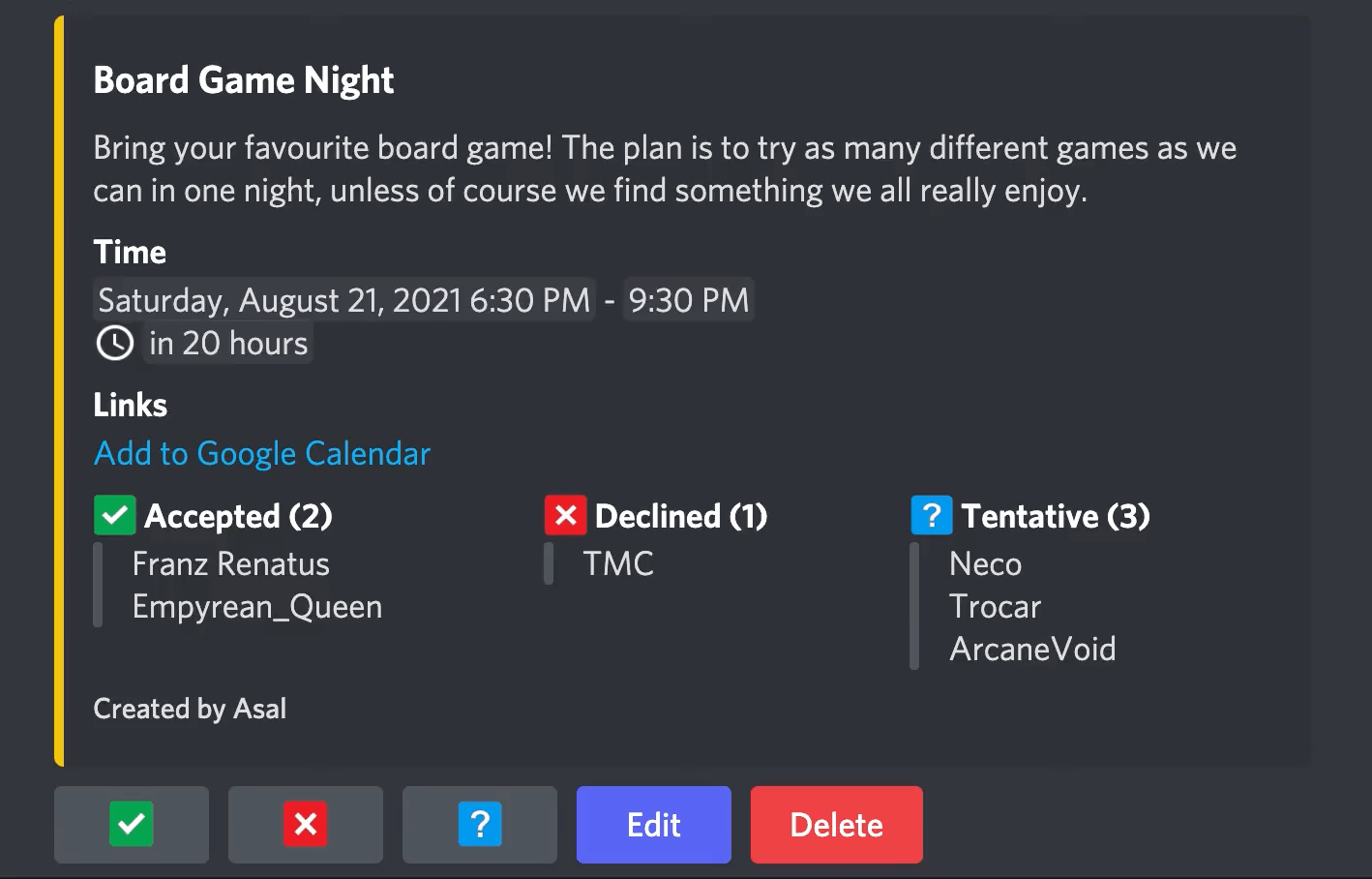
Task: Click the 9:30 PM end time
Action: [x=688, y=300]
